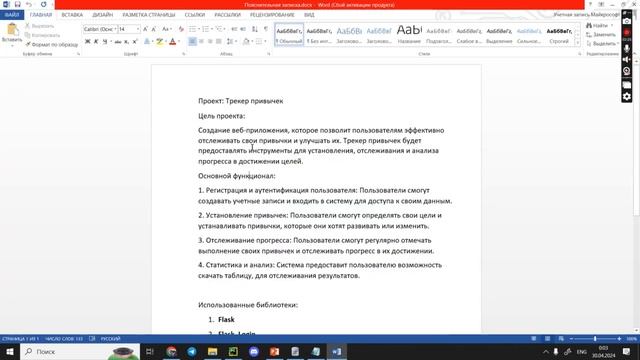The width and height of the screenshot is (640, 360).
Task: Apply subscript formatting
Action: tap(127, 42)
